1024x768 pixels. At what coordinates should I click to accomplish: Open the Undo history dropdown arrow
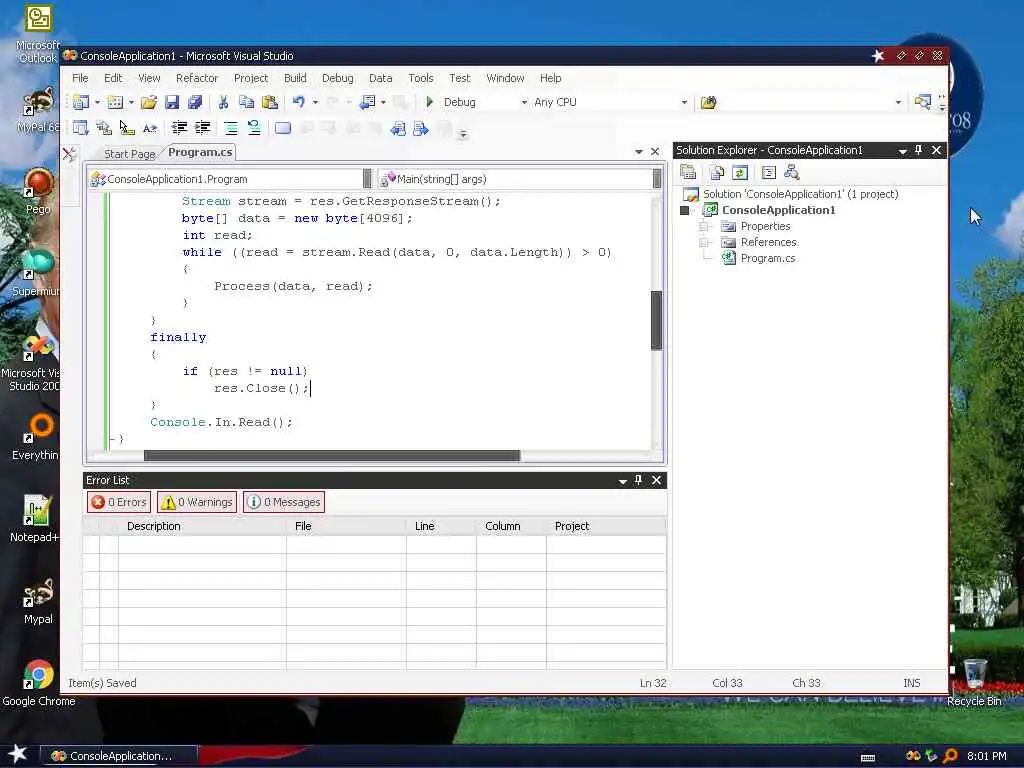315,103
